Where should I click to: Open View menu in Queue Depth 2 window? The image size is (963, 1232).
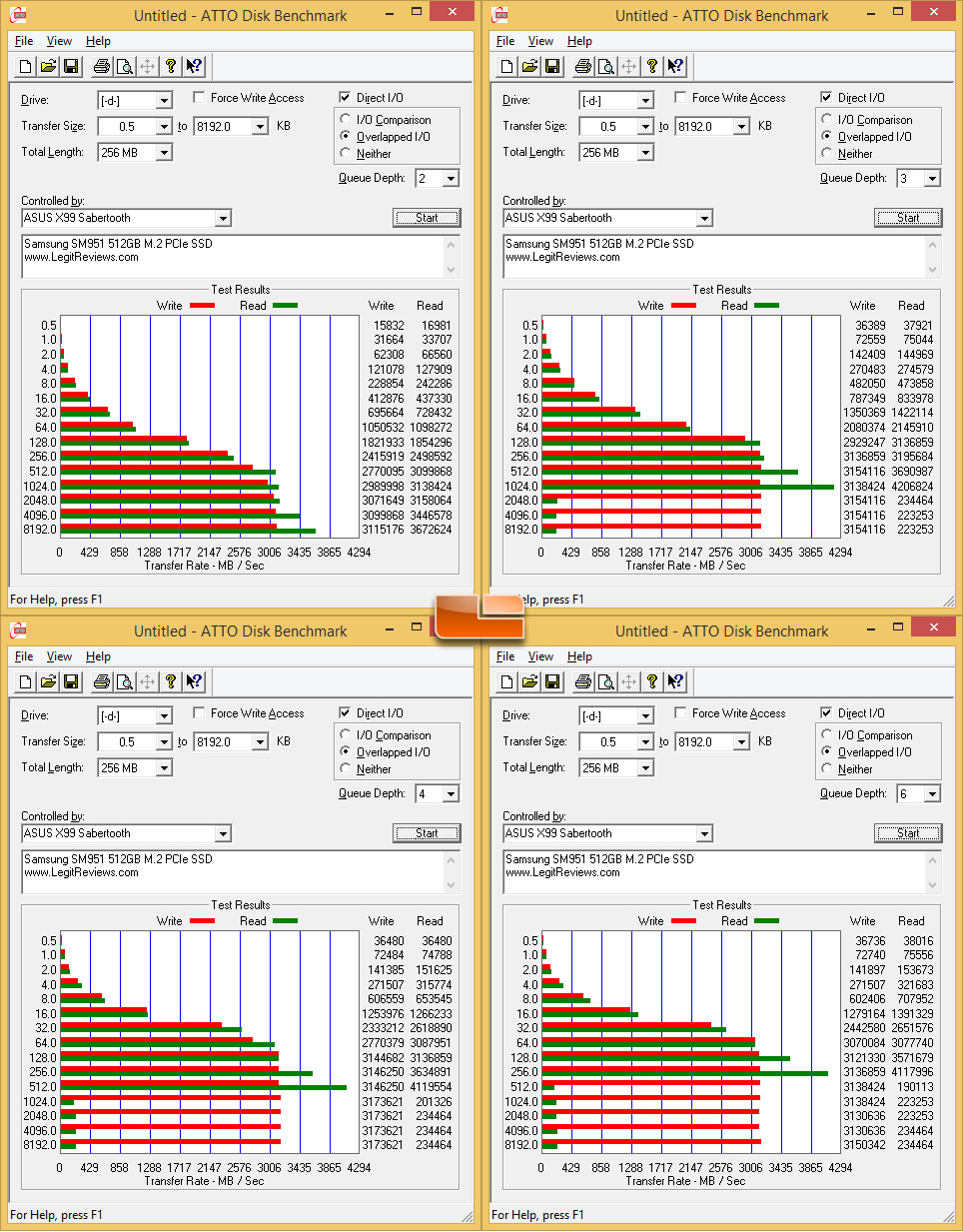click(x=59, y=41)
